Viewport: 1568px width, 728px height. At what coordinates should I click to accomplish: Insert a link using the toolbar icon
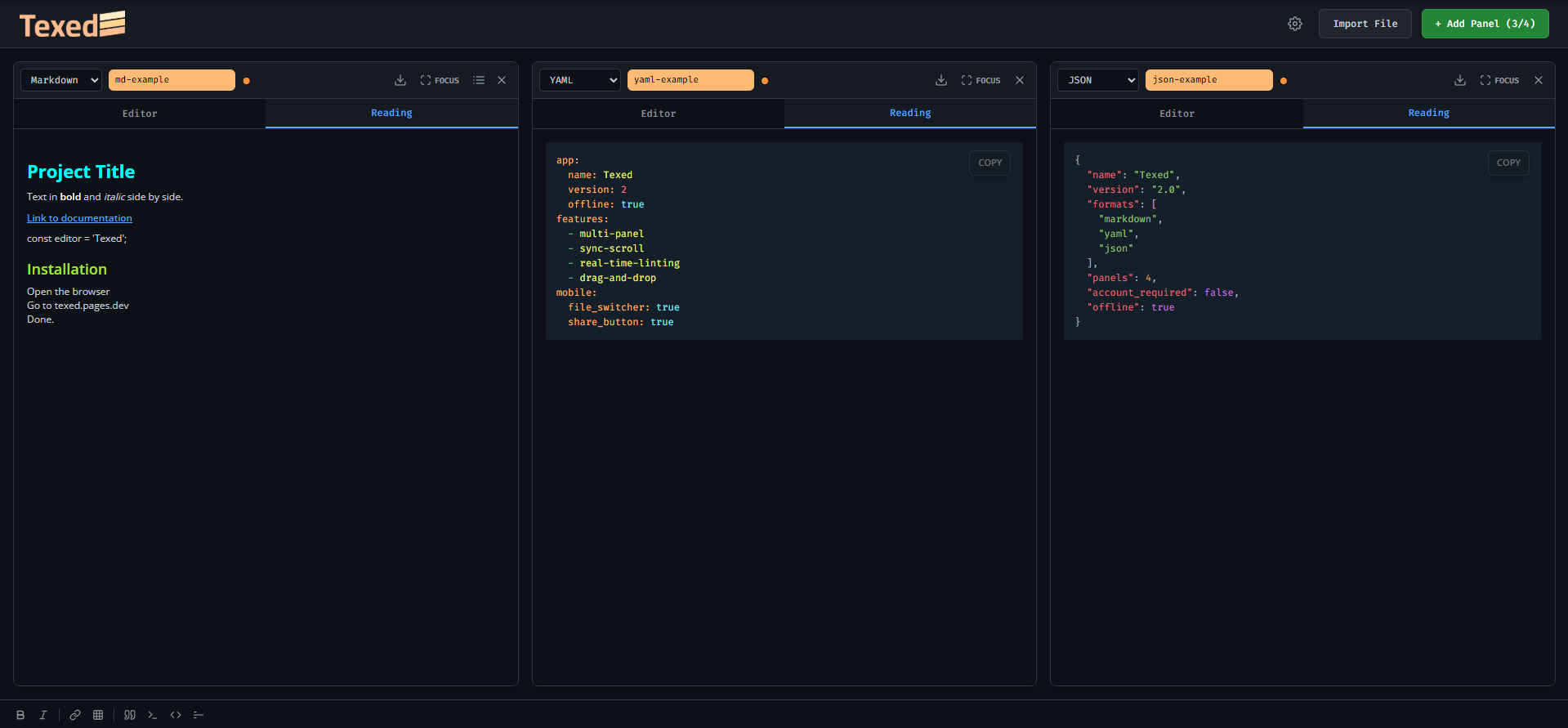click(x=75, y=715)
